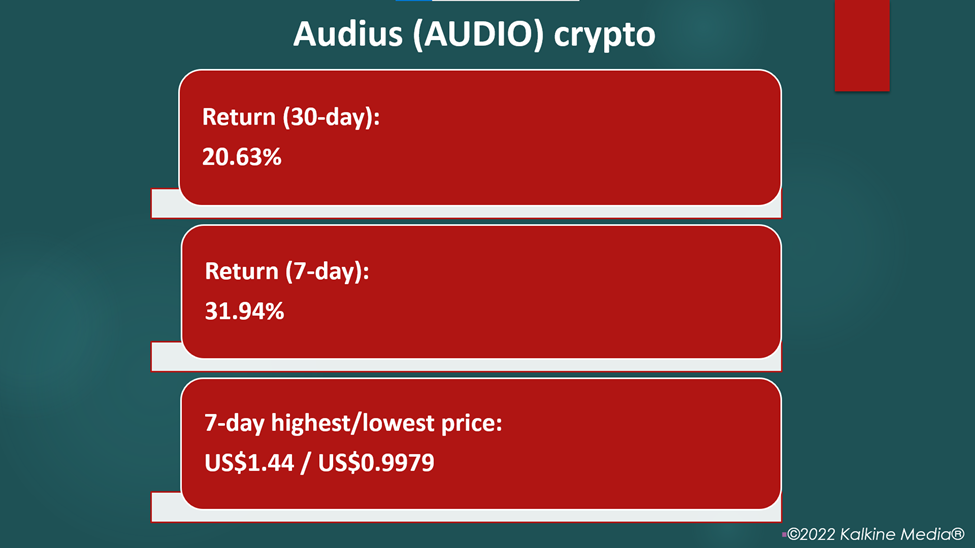
Task: Click the blue segment on top bar
Action: [414, 1]
